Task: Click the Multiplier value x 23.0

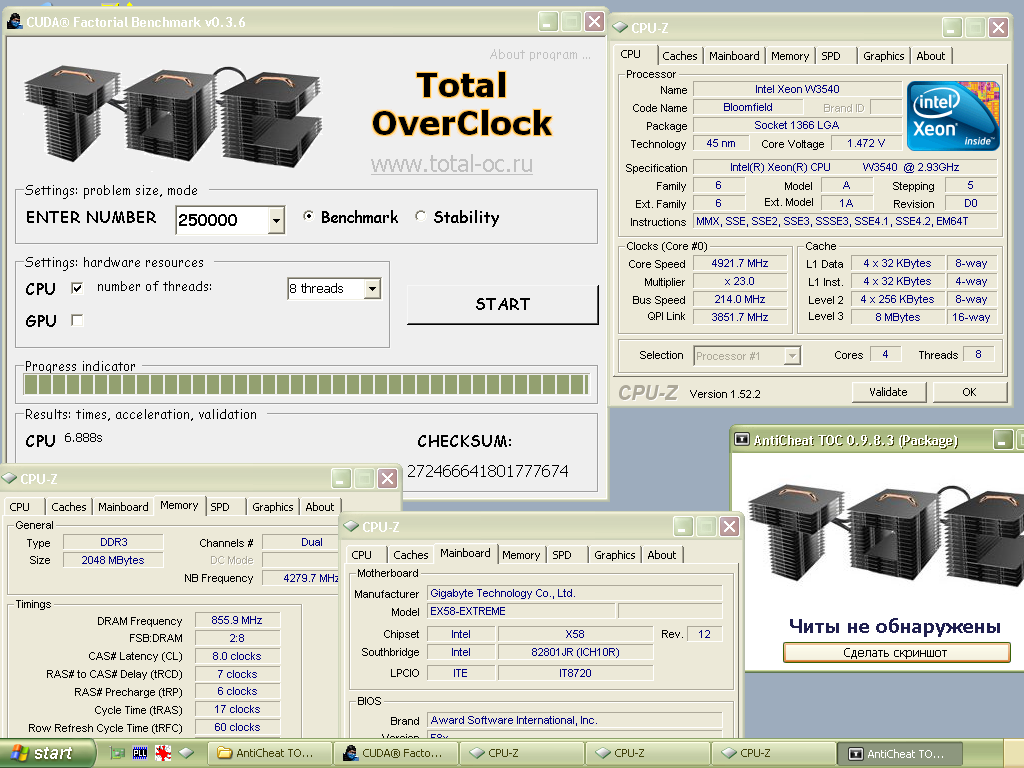Action: tap(740, 281)
